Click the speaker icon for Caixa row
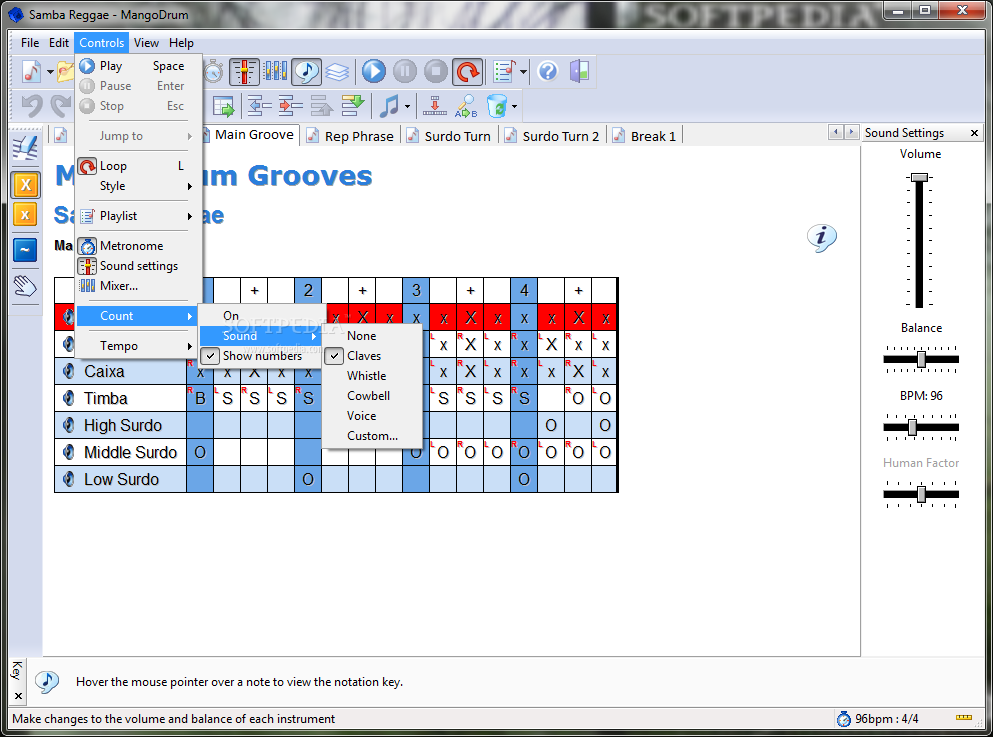The width and height of the screenshot is (993, 737). click(x=69, y=371)
